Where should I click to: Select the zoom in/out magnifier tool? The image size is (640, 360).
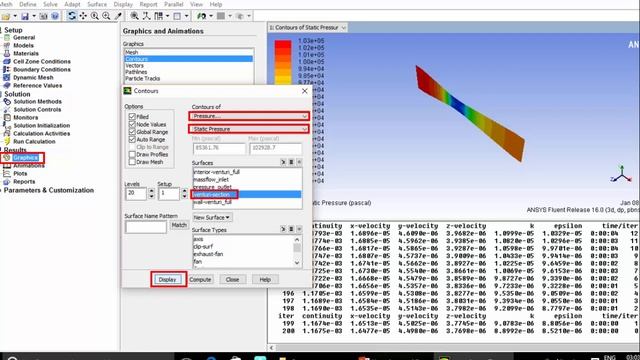[x=95, y=16]
